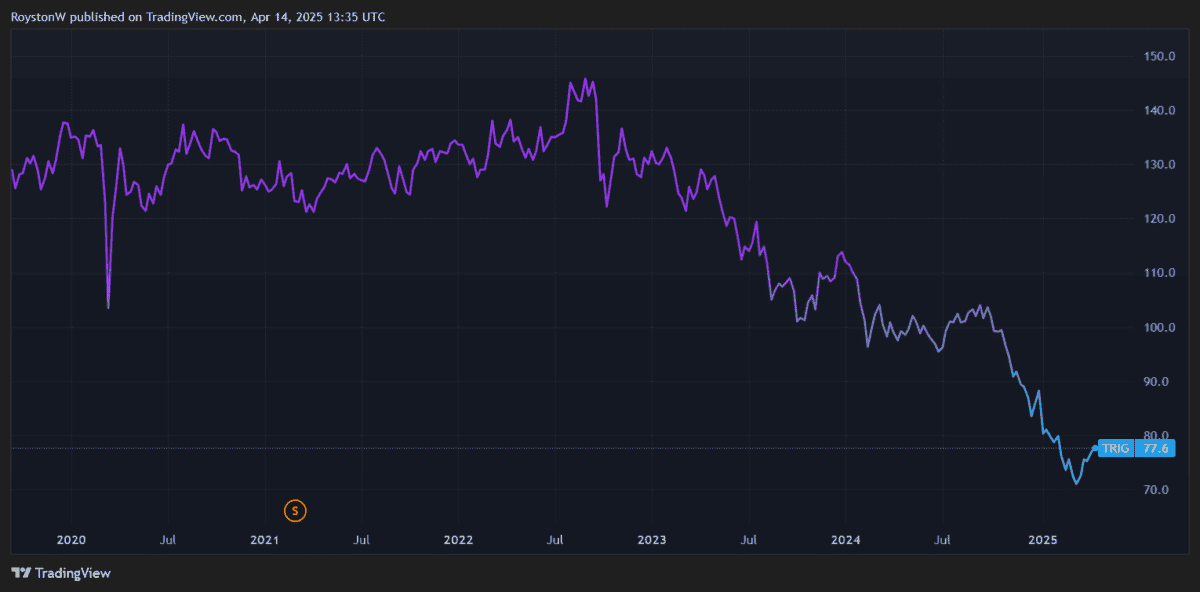Click the 70.0 price axis label

1159,490
